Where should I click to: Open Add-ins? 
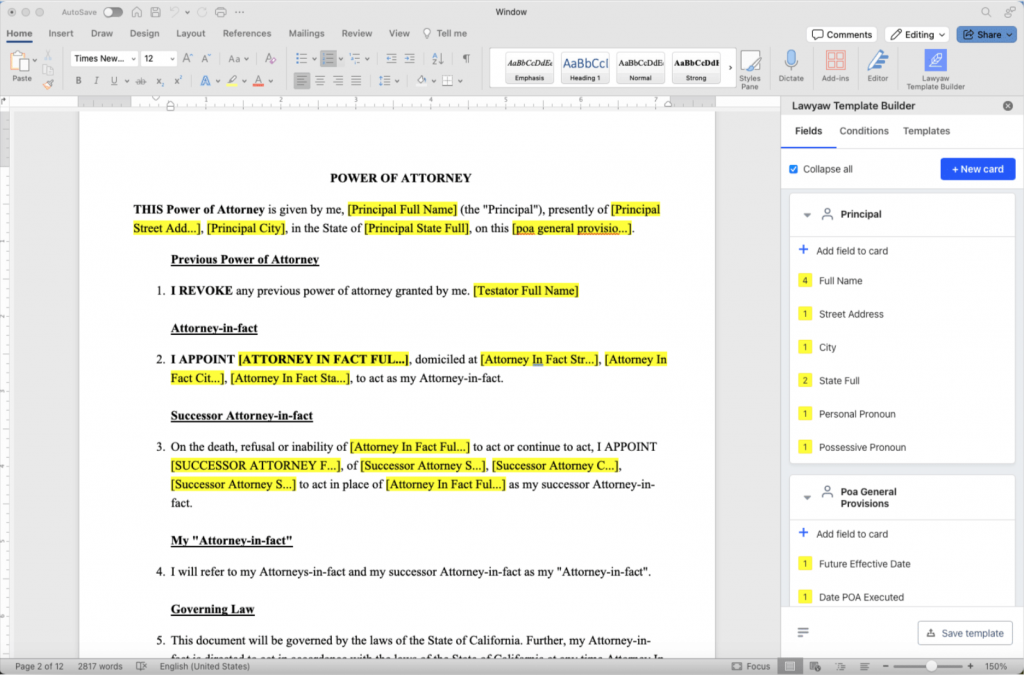(835, 66)
